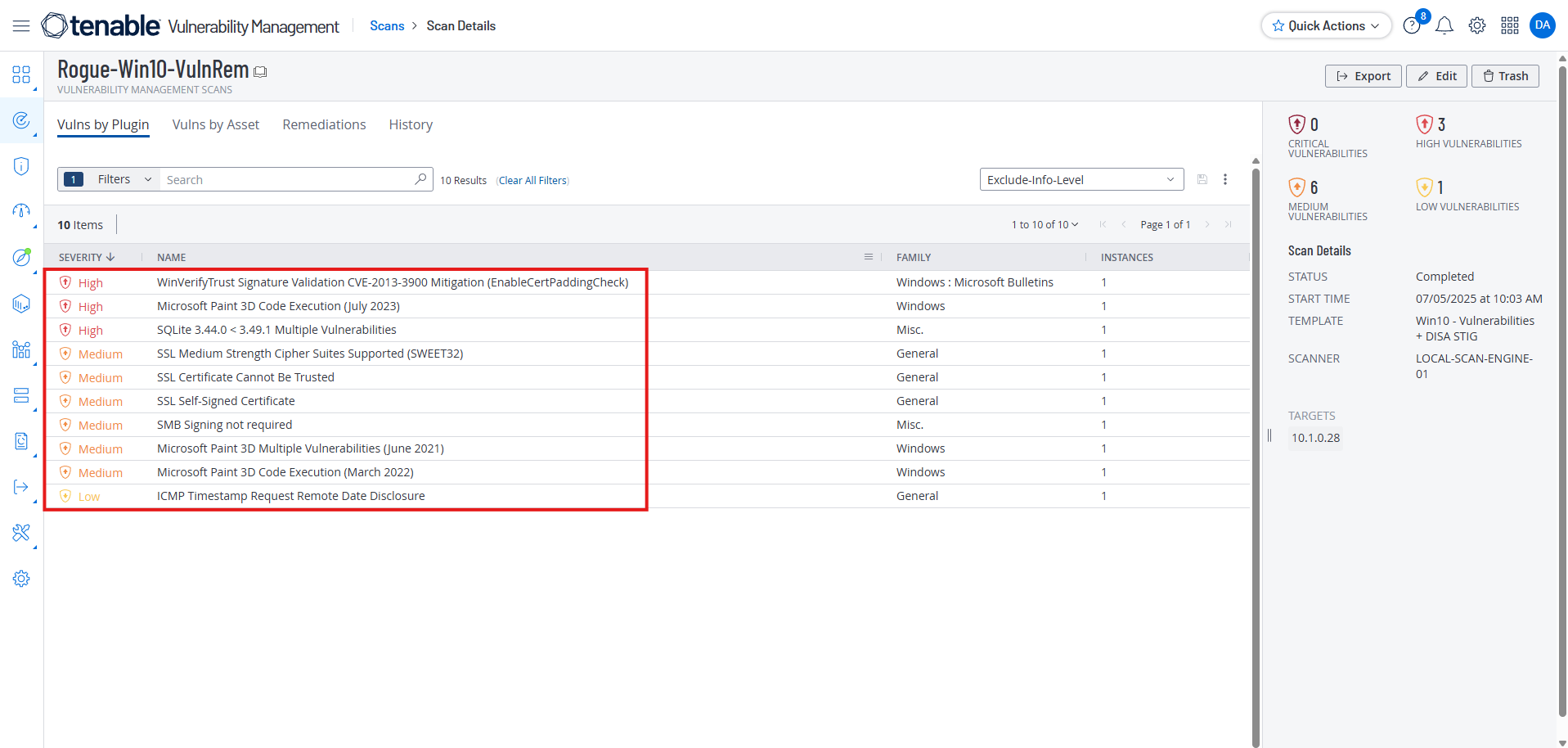
Task: Click the search magnifier icon
Action: 420,179
